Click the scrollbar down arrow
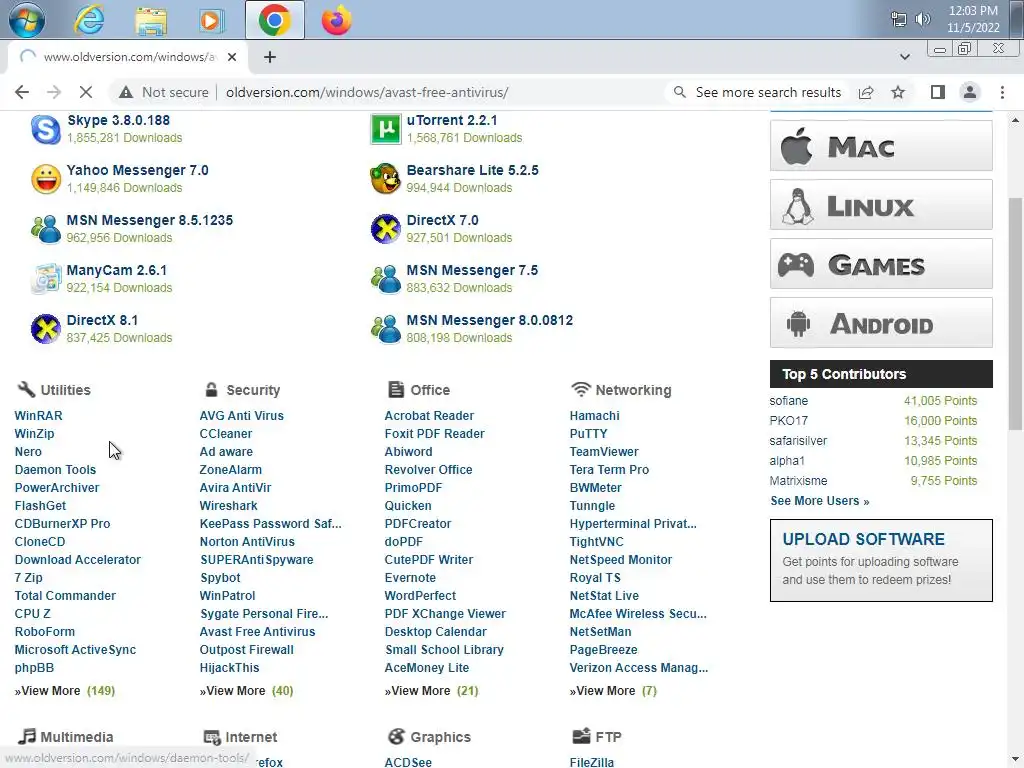 click(x=1014, y=759)
